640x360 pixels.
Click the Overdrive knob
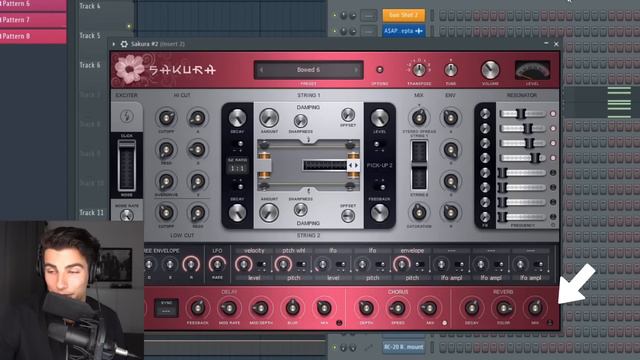(x=166, y=181)
